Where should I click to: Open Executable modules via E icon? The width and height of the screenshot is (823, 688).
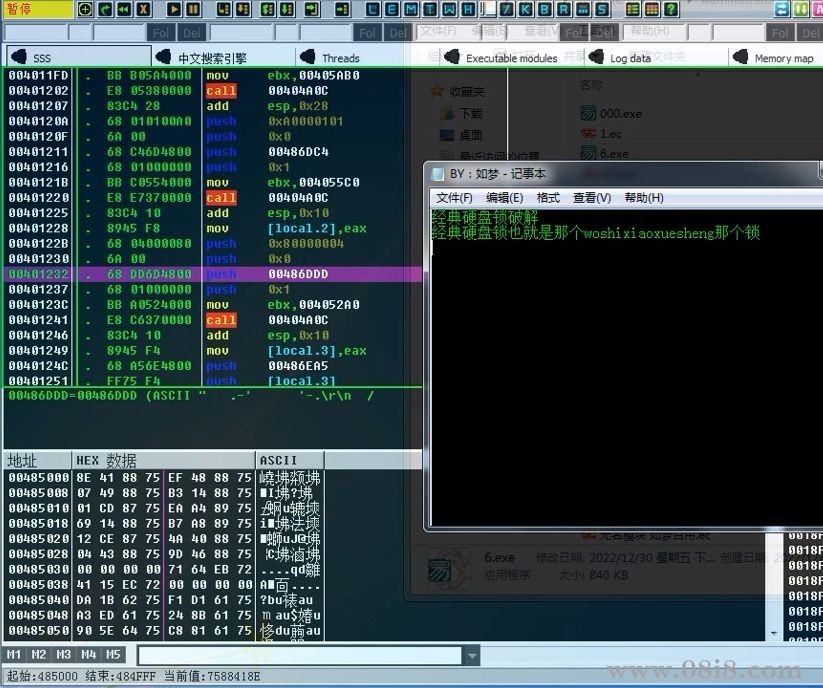(x=392, y=9)
